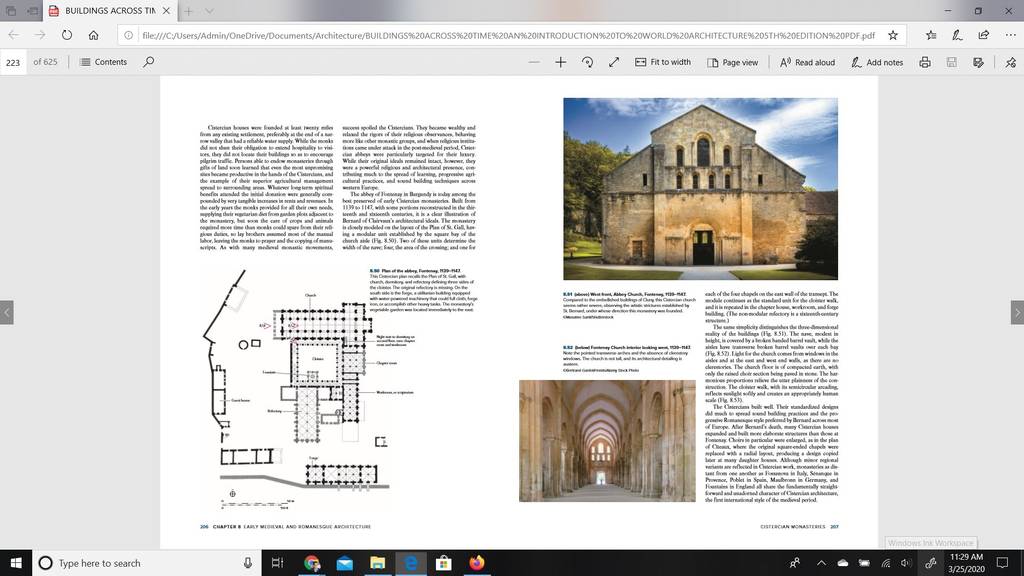Click the forward navigation arrow
The image size is (1024, 576).
(x=40, y=35)
